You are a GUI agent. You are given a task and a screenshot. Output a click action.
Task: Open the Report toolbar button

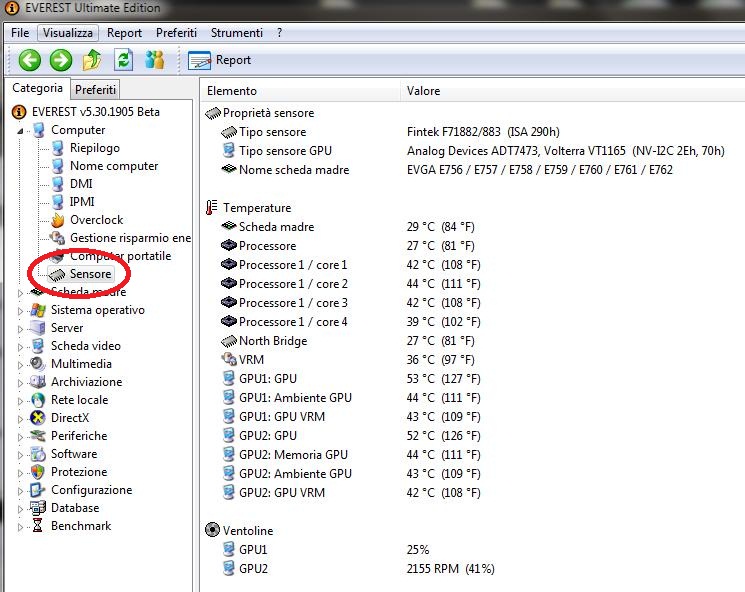tap(219, 60)
